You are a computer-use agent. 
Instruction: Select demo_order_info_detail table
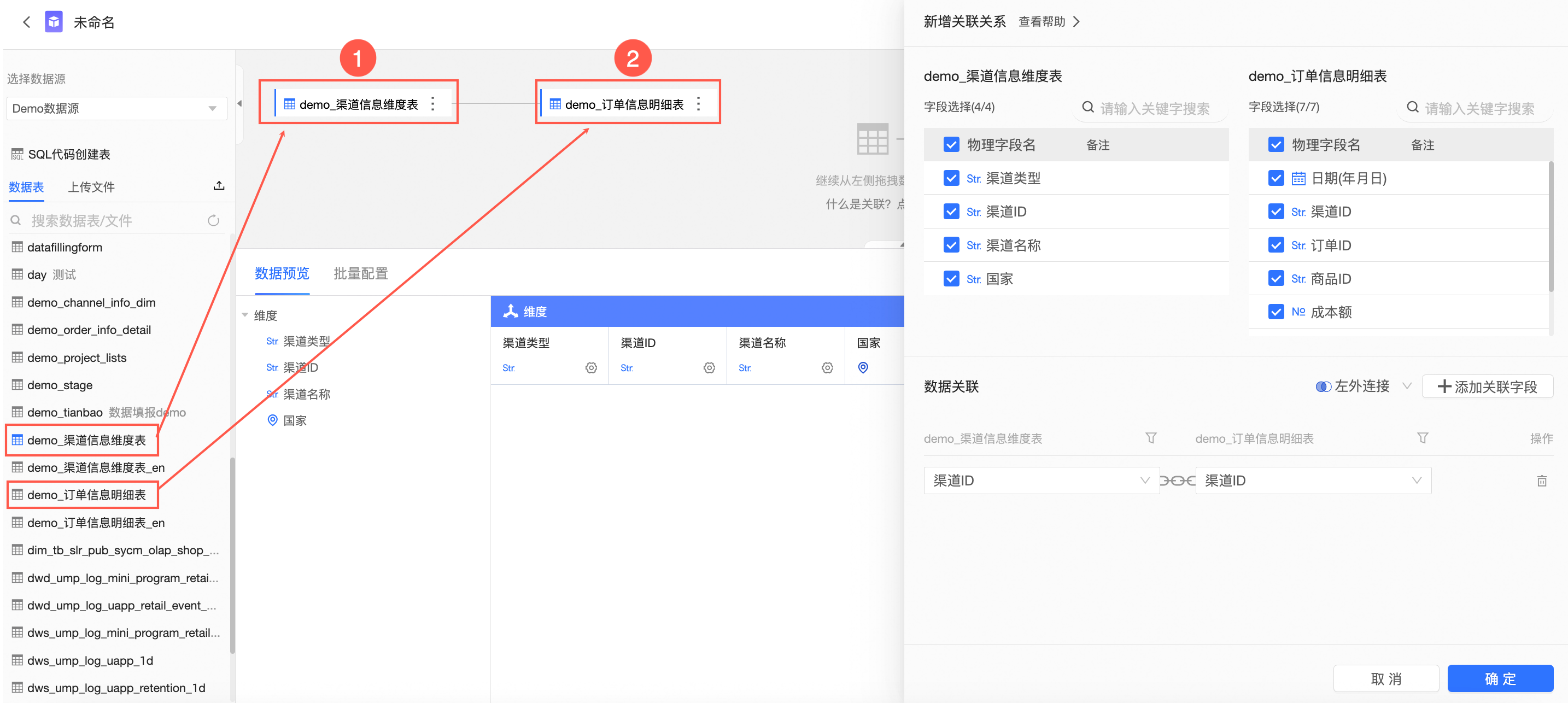(x=89, y=330)
